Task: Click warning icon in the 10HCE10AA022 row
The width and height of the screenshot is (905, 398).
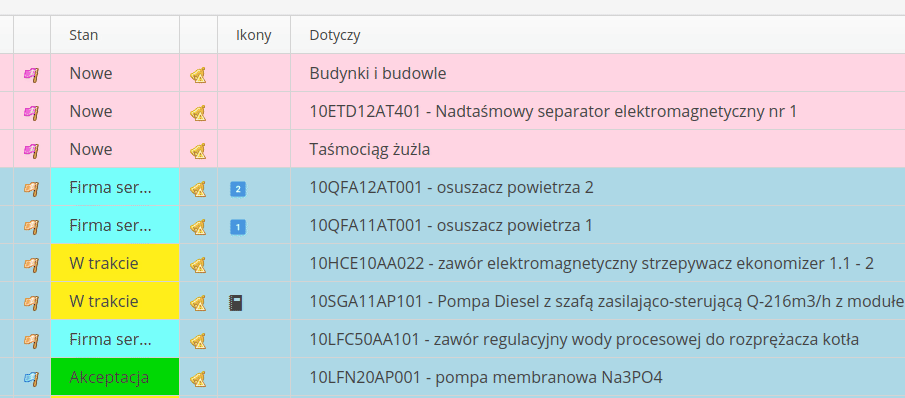Action: tap(198, 265)
